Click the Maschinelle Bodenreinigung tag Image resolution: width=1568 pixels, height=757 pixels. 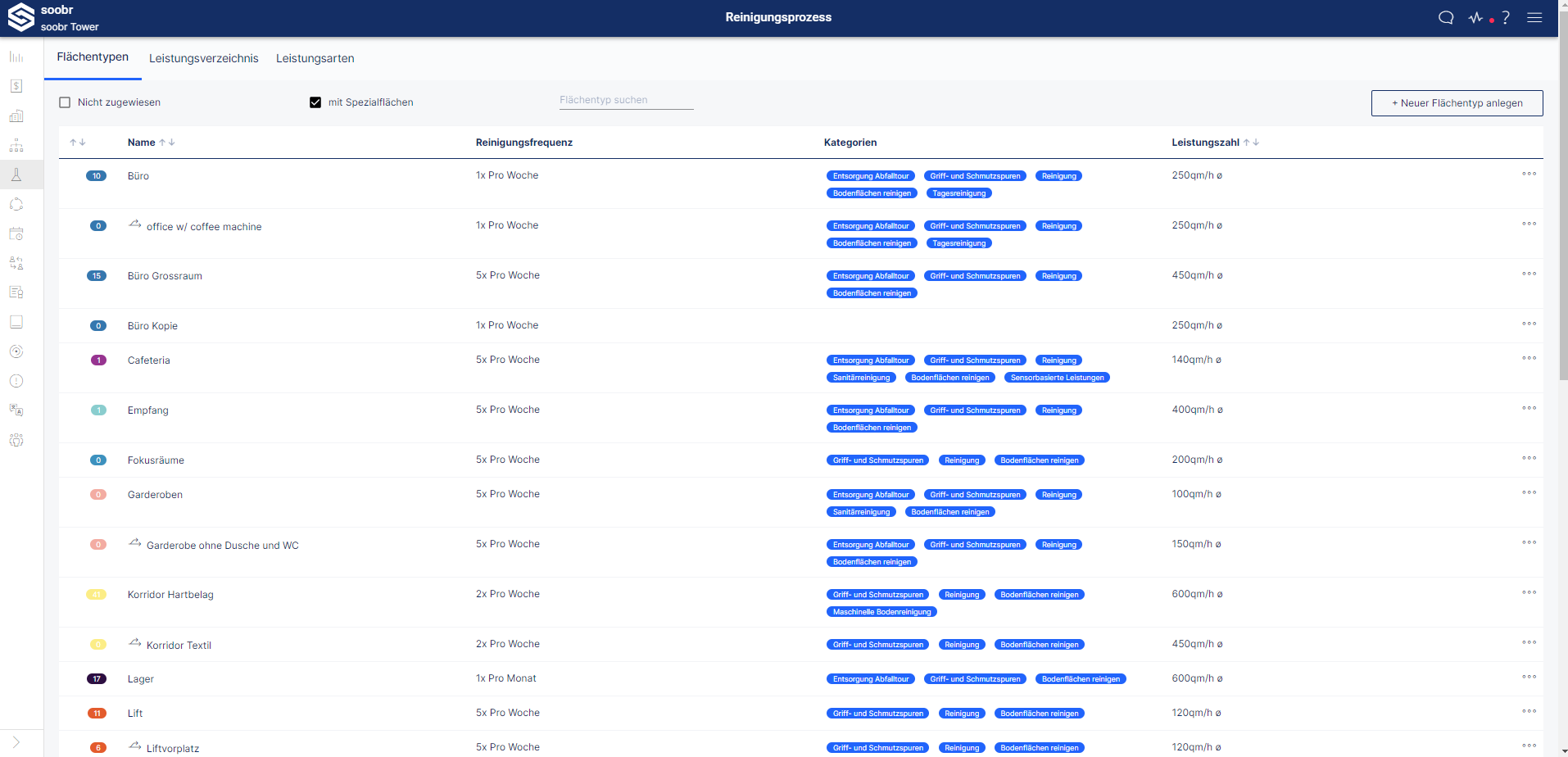coord(881,612)
